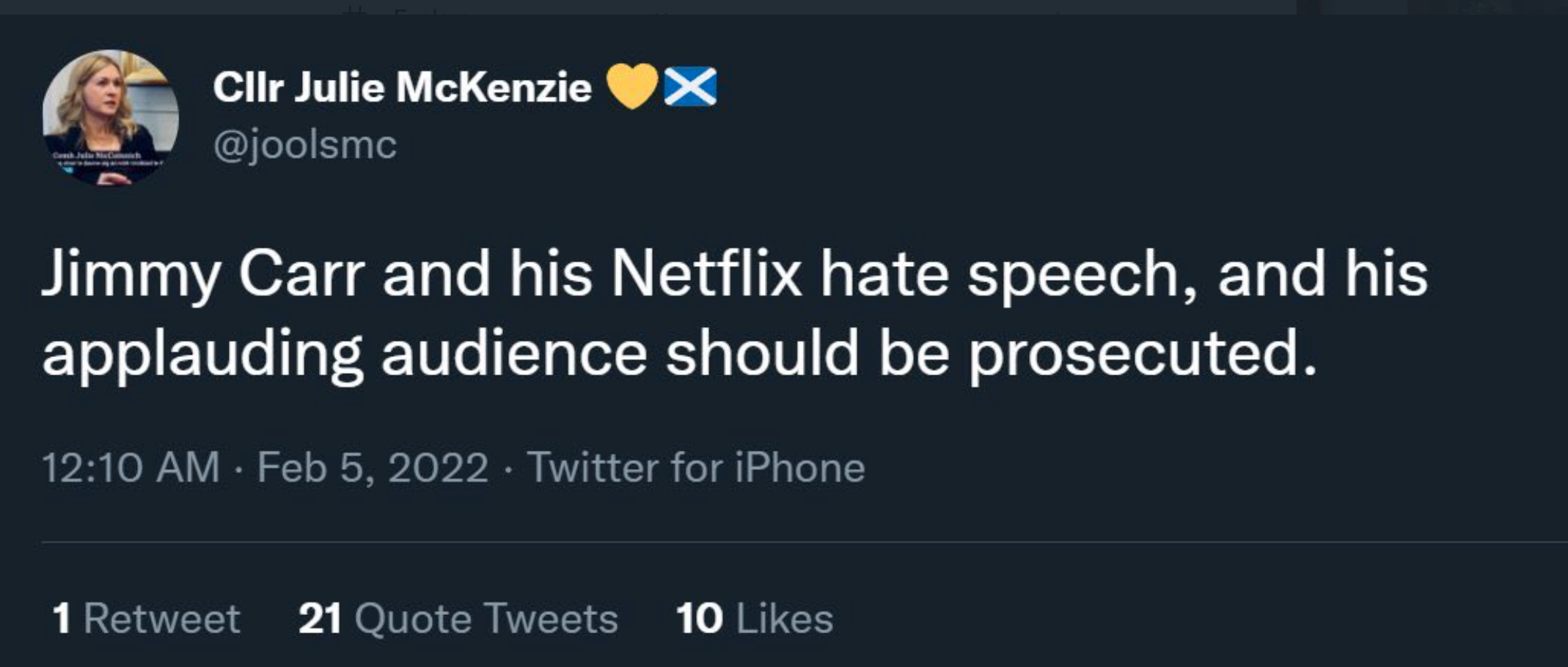Click the word 'Netflix' in tweet
Image resolution: width=1568 pixels, height=667 pixels.
click(706, 274)
